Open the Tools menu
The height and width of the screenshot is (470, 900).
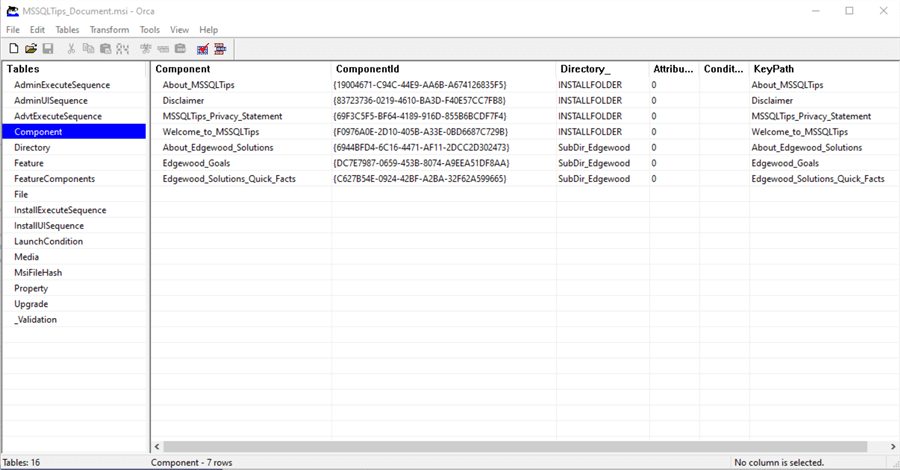[150, 30]
